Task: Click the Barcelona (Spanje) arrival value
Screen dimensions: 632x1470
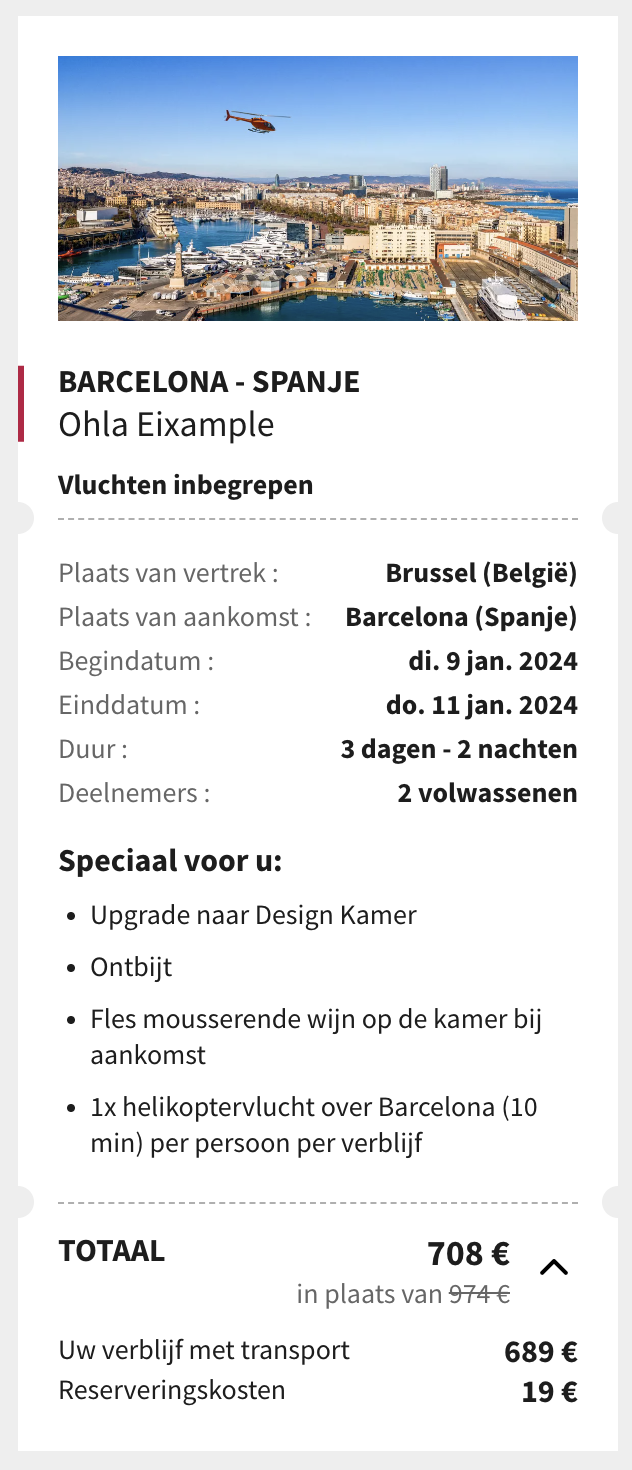Action: [462, 618]
